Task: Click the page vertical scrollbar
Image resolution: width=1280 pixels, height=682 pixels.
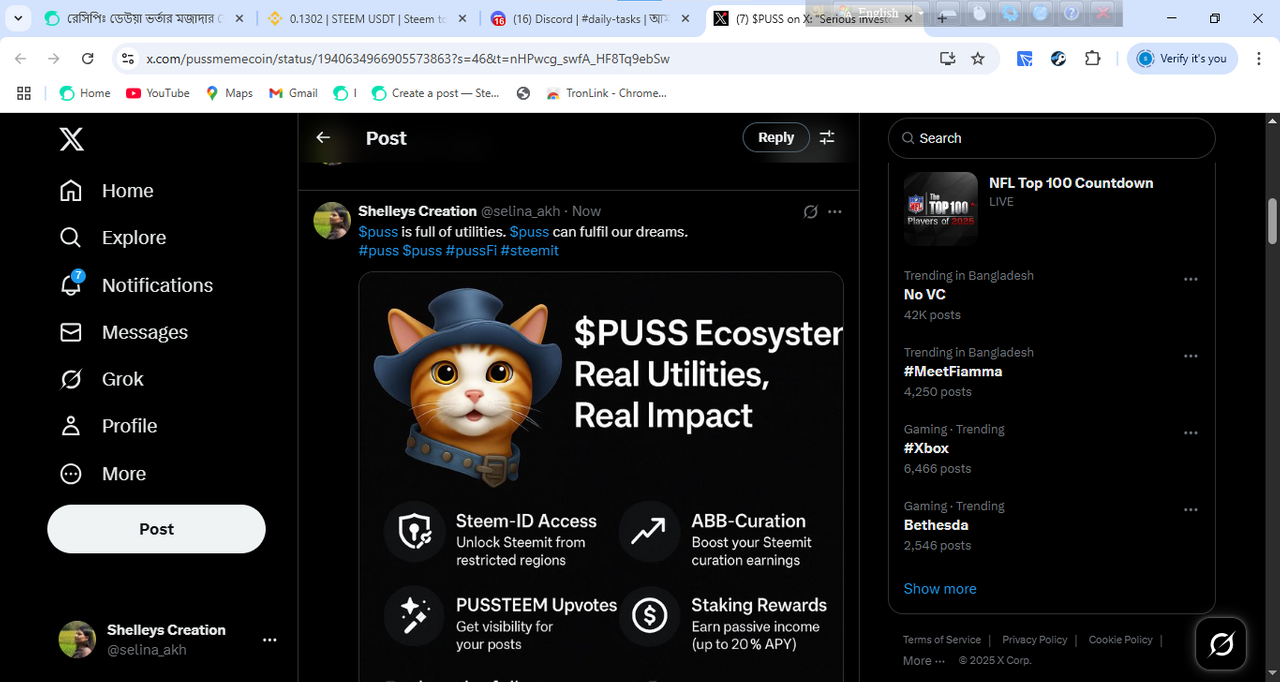Action: point(1273,221)
